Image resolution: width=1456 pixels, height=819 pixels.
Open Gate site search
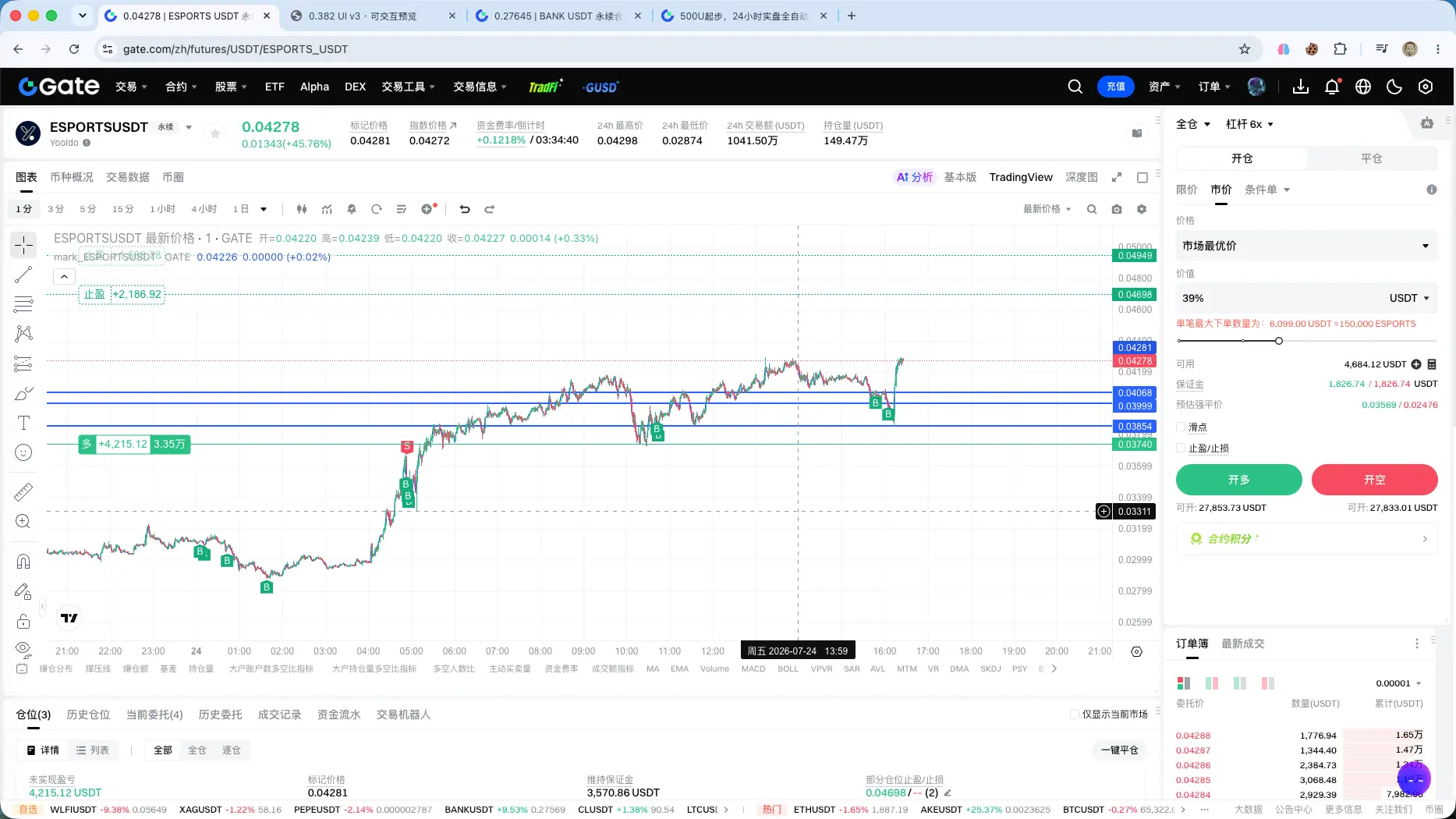[1075, 87]
